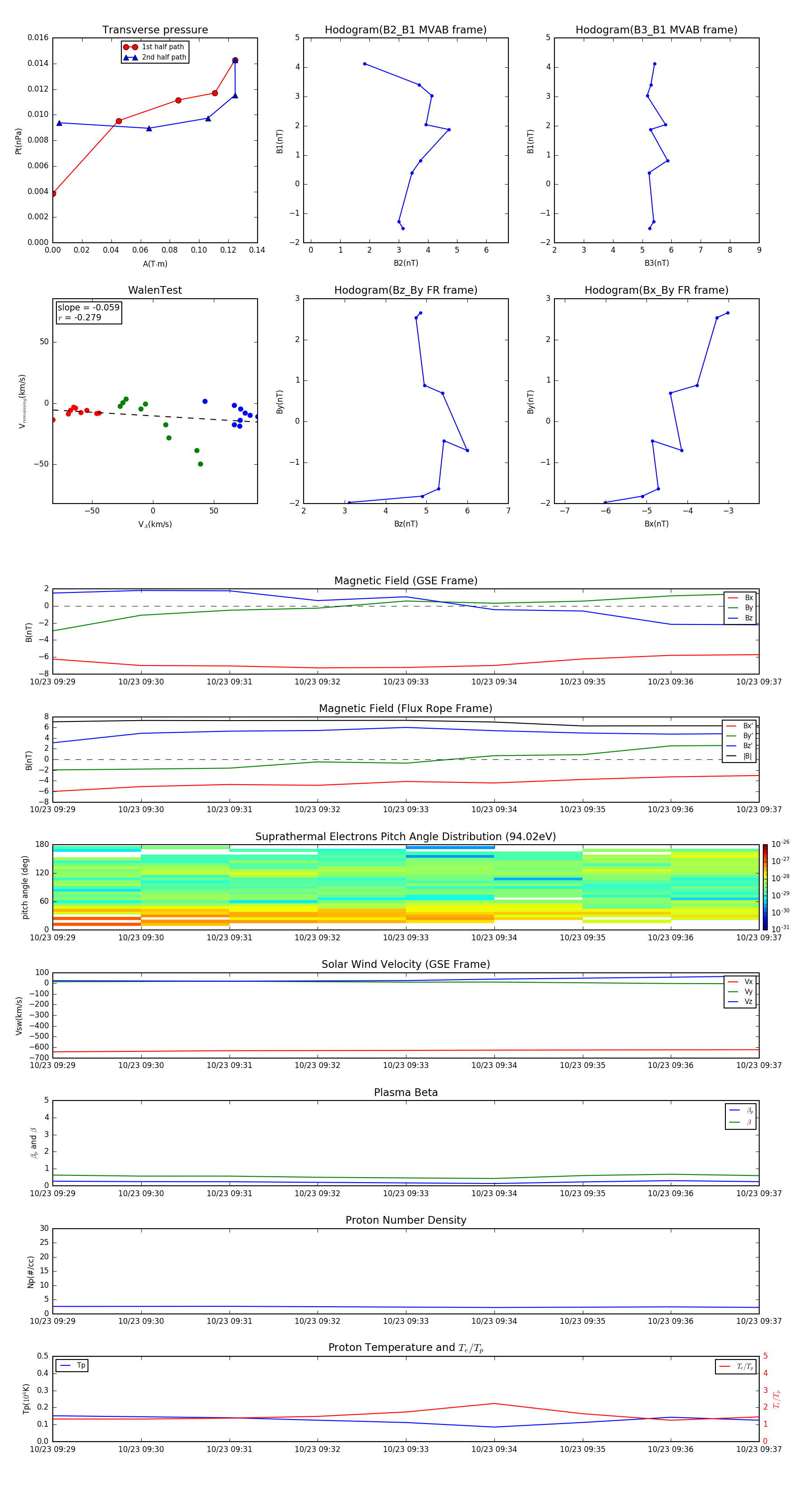Click the peak red marker in Transverse pressure

point(235,60)
